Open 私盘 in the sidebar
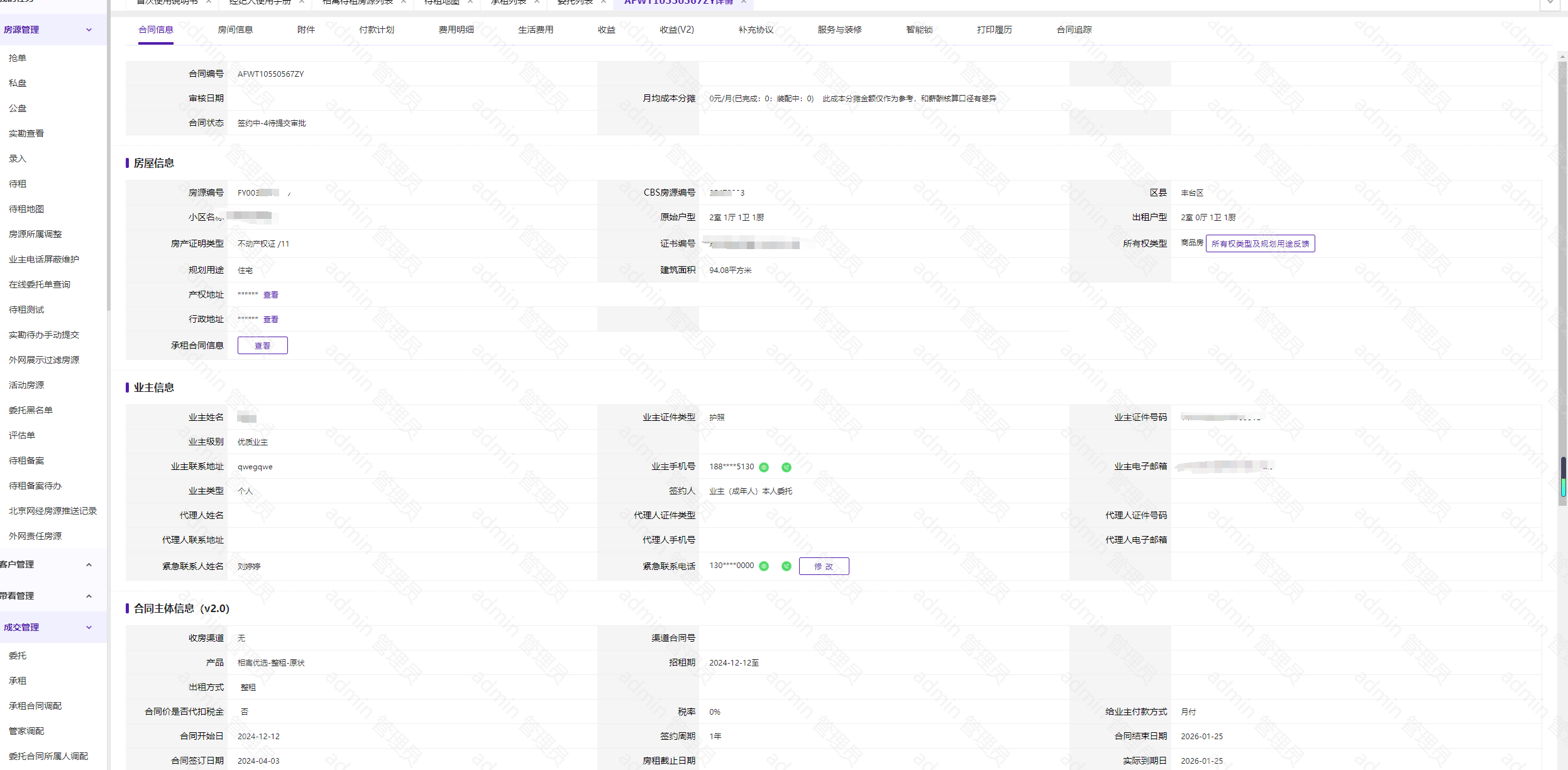The width and height of the screenshot is (1568, 770). [18, 83]
